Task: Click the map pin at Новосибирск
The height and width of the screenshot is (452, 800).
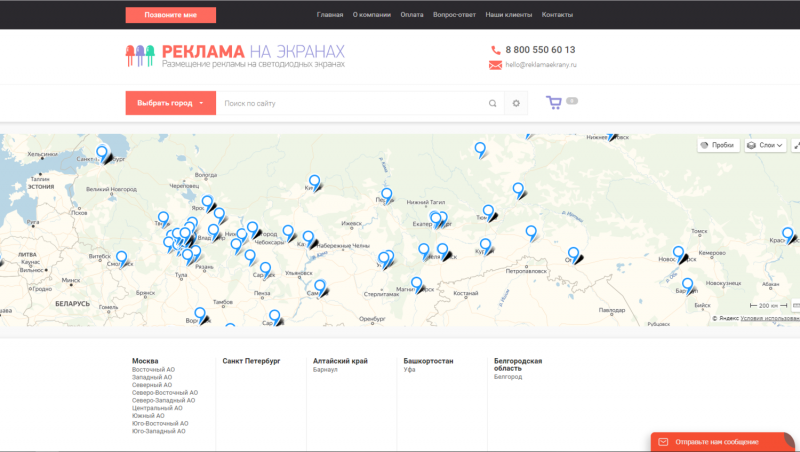Action: [678, 254]
